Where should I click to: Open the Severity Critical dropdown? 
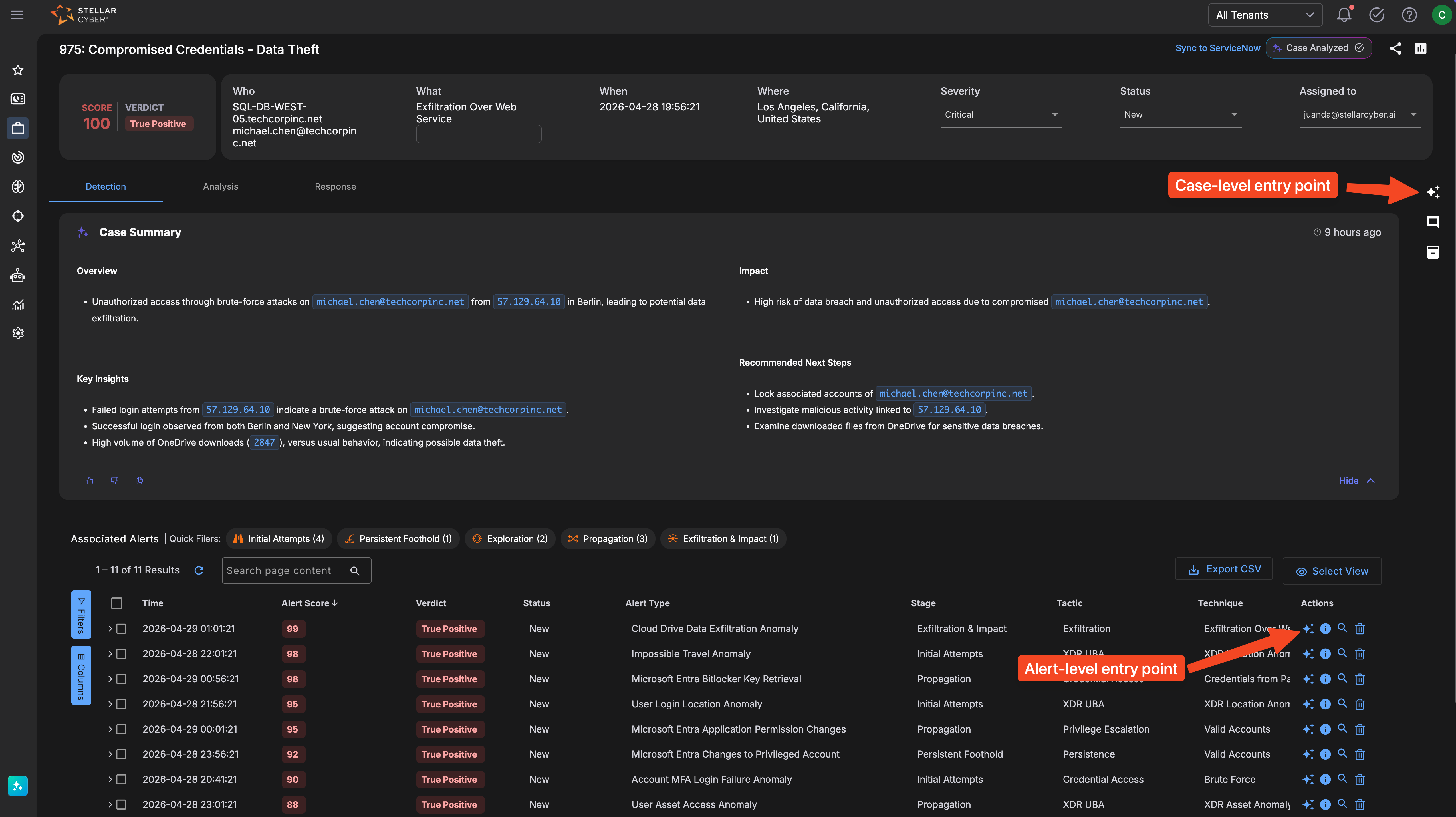pos(1001,115)
